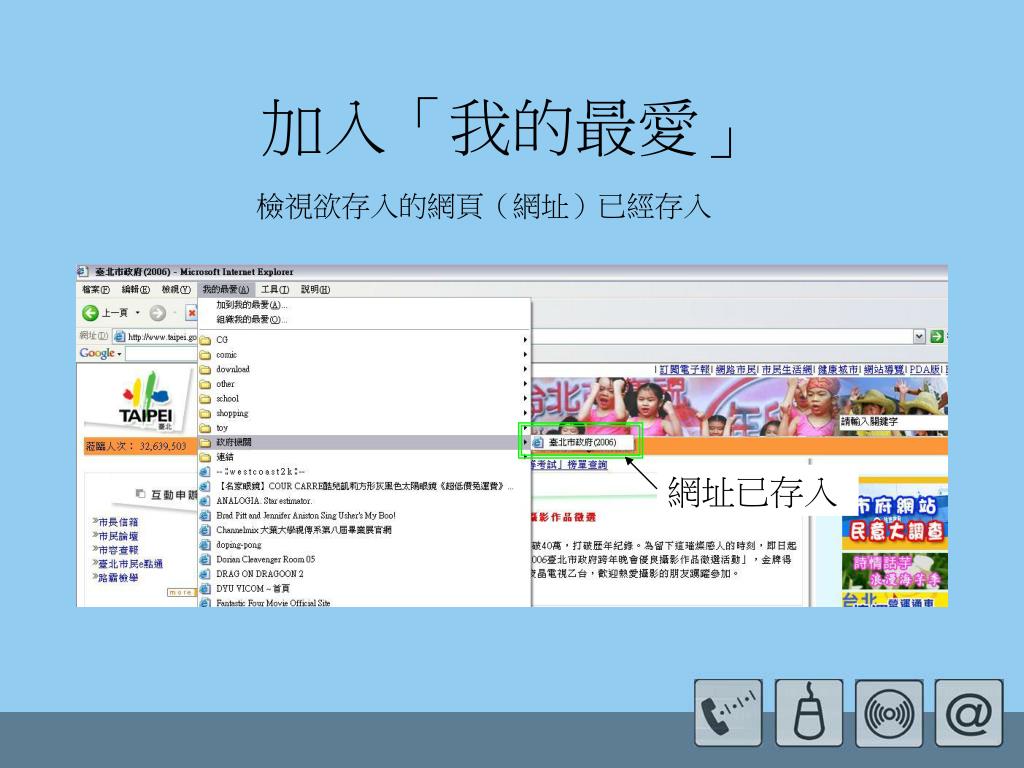
Task: Click the page icon beside 臺北市政府(2006) submenu entry
Action: pyautogui.click(x=537, y=442)
